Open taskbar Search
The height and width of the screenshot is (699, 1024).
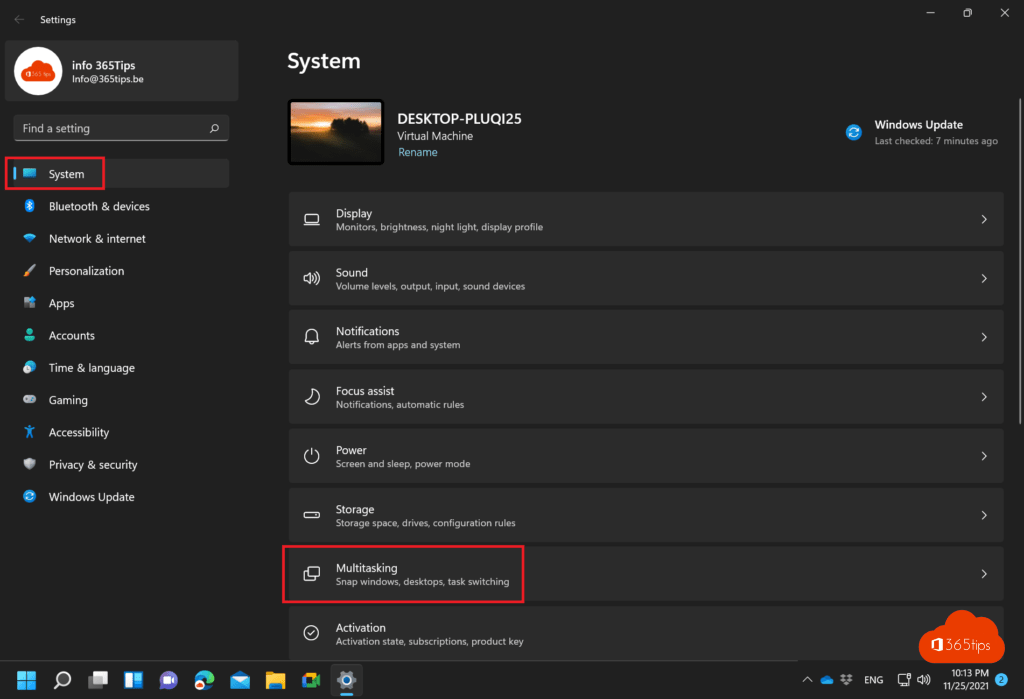point(62,680)
